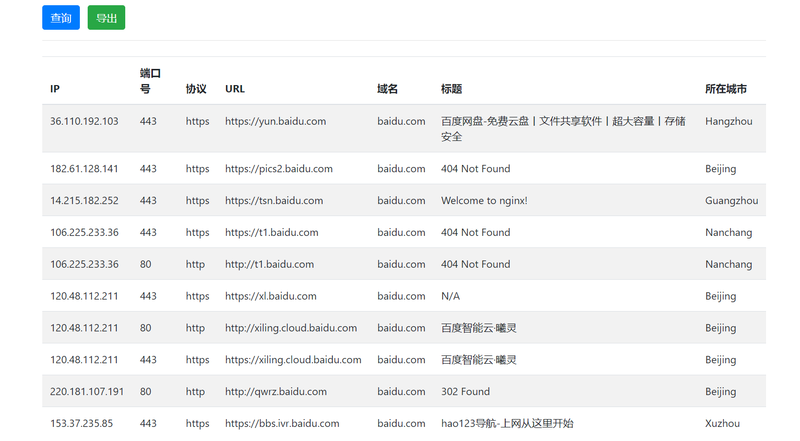Click the green 导出 export button

pos(106,18)
